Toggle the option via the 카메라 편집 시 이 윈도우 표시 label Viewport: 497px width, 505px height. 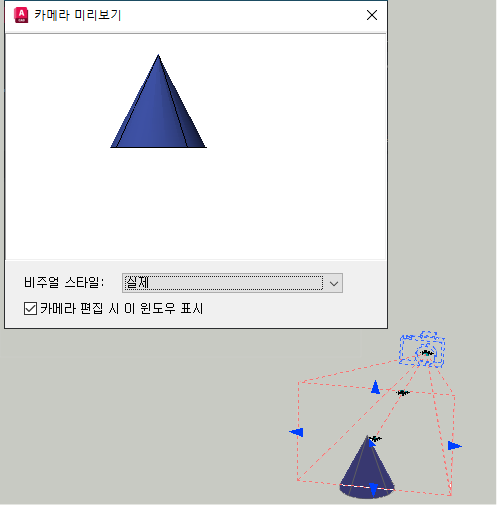121,308
